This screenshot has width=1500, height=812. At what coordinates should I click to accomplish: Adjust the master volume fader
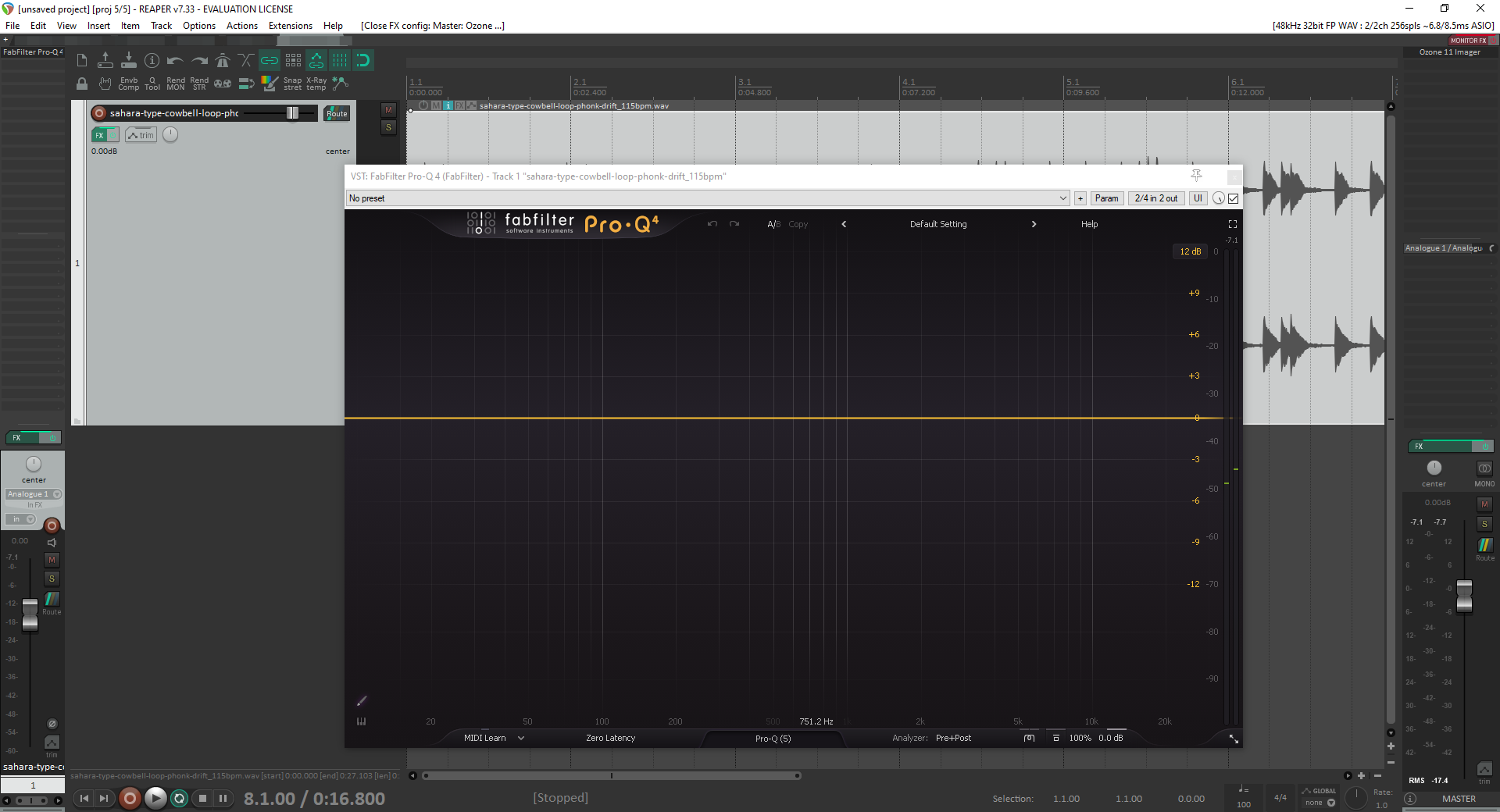tap(1464, 597)
